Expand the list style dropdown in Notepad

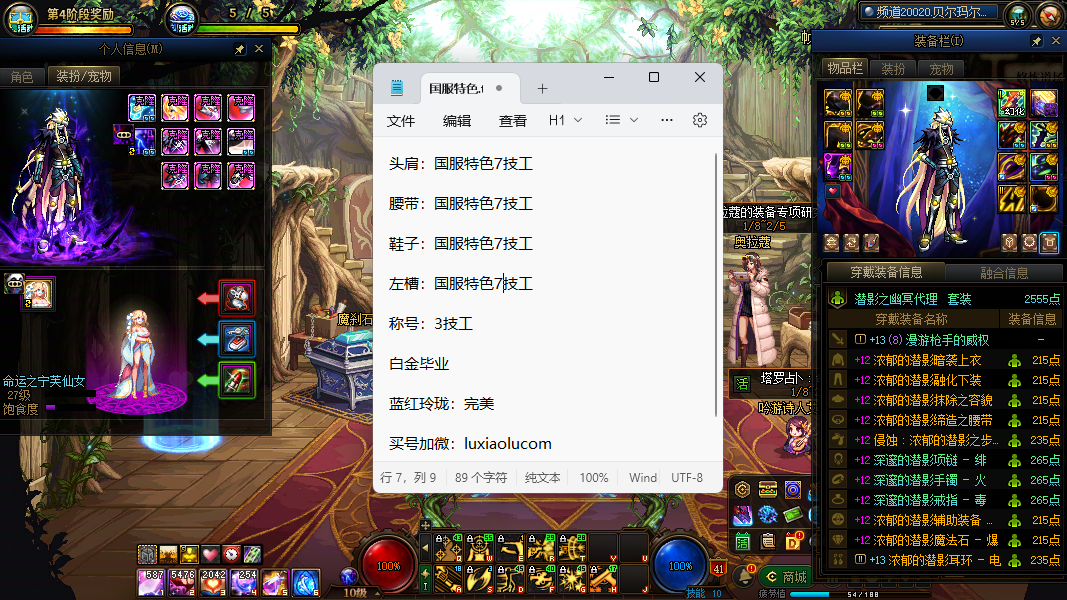pyautogui.click(x=622, y=120)
